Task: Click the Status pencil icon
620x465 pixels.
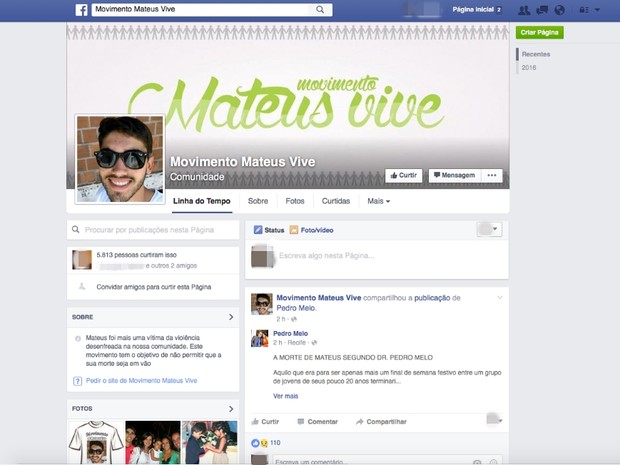Action: tap(258, 230)
